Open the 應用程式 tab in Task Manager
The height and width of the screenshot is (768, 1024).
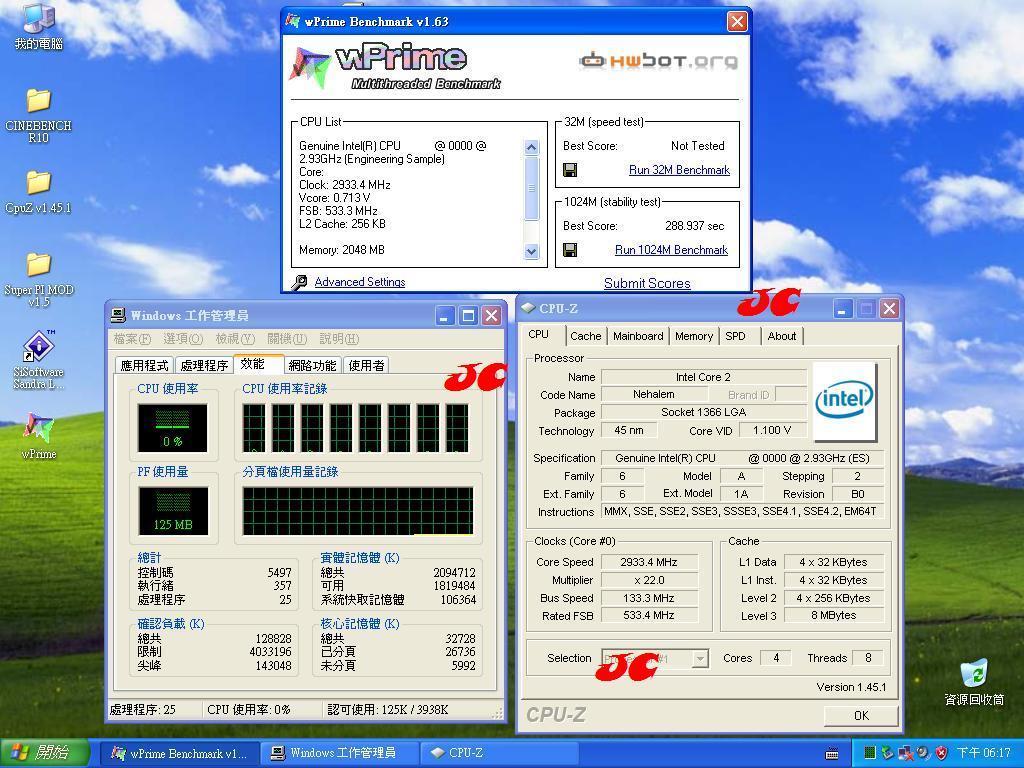tap(144, 365)
